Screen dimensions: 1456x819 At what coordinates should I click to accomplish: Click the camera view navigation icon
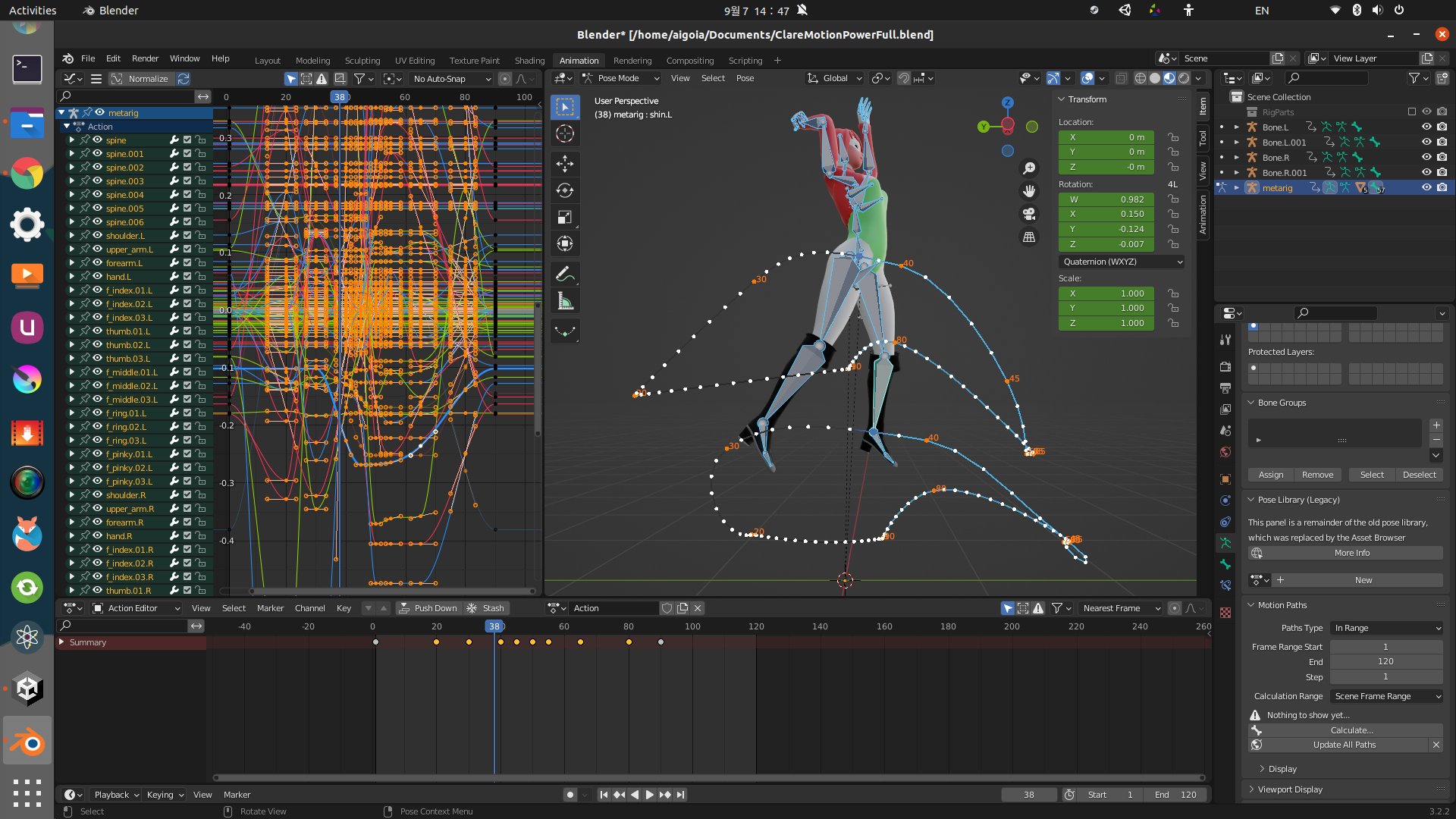click(x=1029, y=214)
